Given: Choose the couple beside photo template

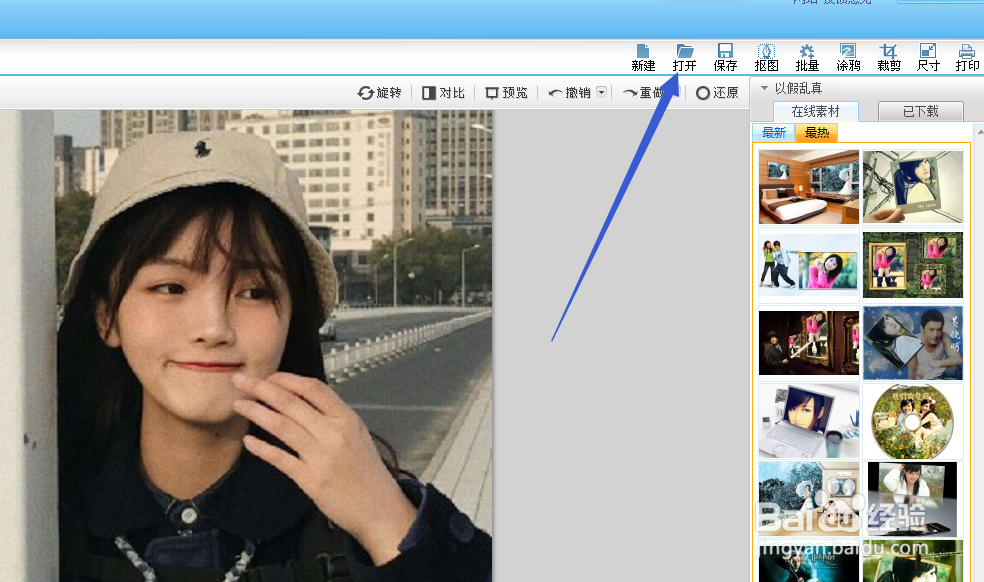Looking at the screenshot, I should coord(808,265).
